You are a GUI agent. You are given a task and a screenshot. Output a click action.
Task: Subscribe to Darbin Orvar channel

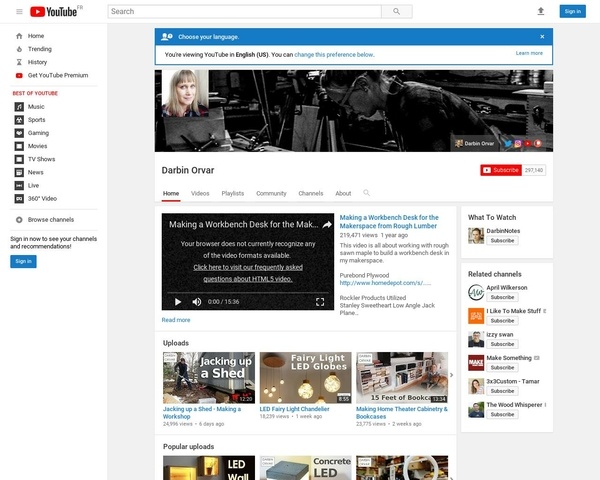501,170
